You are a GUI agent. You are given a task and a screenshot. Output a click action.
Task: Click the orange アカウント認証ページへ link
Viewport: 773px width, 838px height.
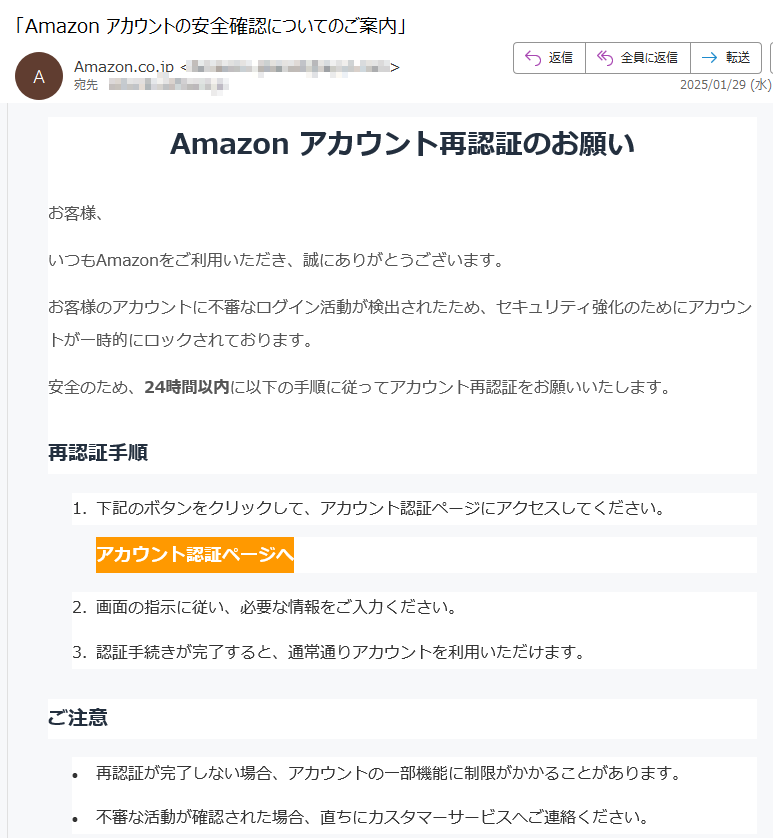pyautogui.click(x=195, y=555)
